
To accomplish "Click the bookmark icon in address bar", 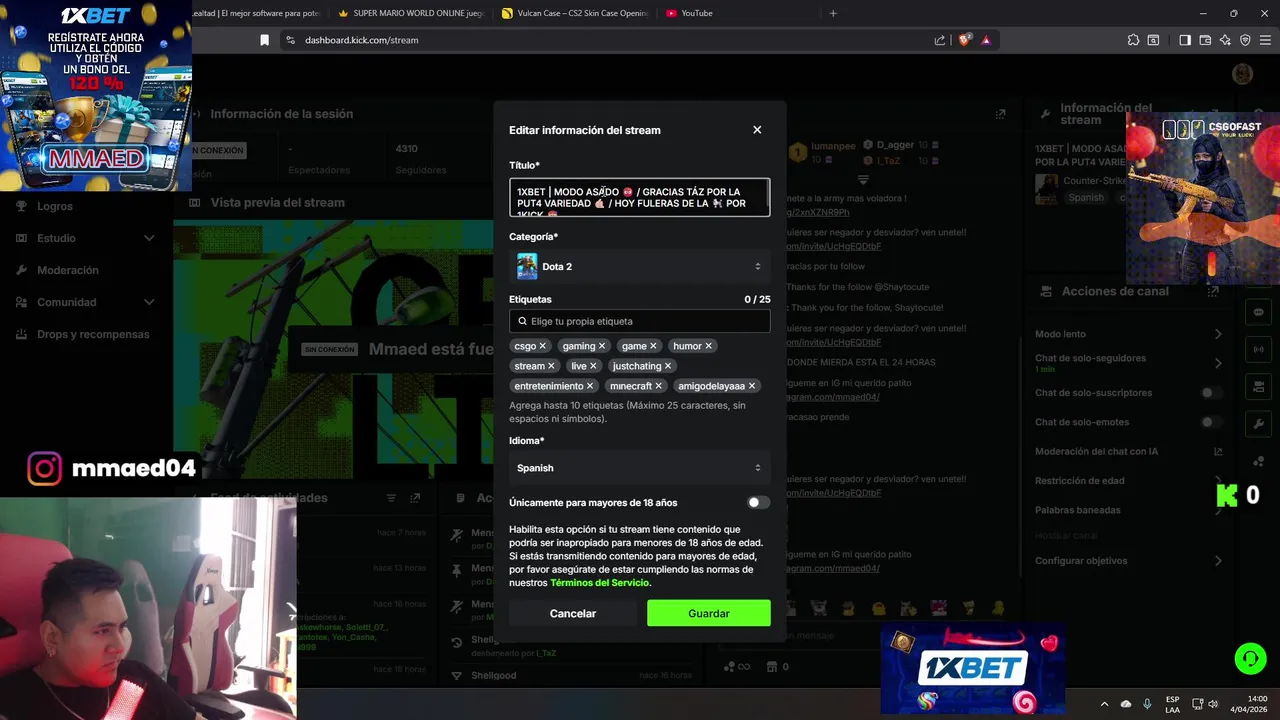I will tap(264, 40).
